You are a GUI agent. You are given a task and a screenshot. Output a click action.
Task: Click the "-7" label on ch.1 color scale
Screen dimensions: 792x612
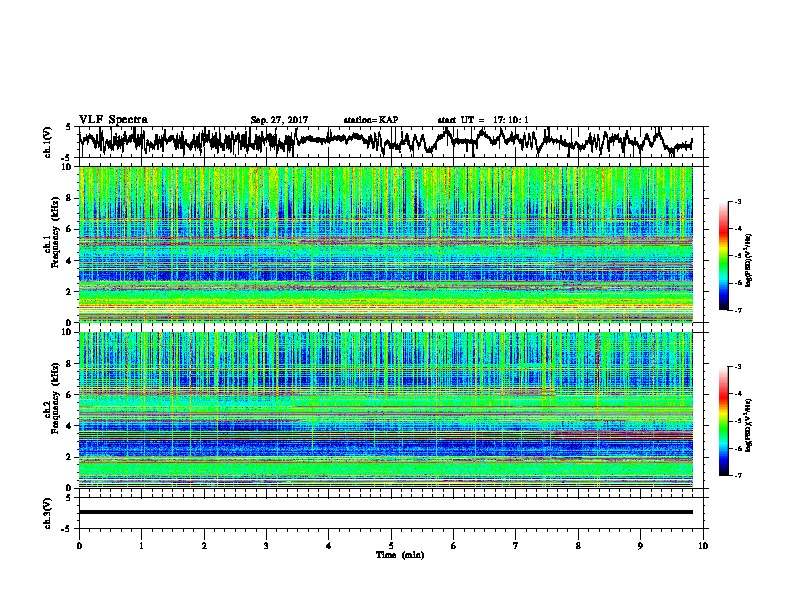pos(737,310)
